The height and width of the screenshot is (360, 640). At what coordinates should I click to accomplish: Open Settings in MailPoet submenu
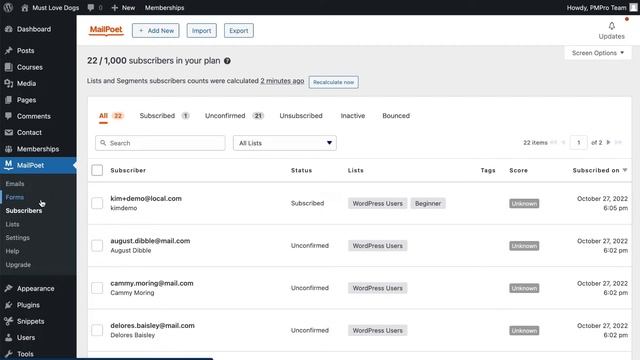(x=18, y=238)
